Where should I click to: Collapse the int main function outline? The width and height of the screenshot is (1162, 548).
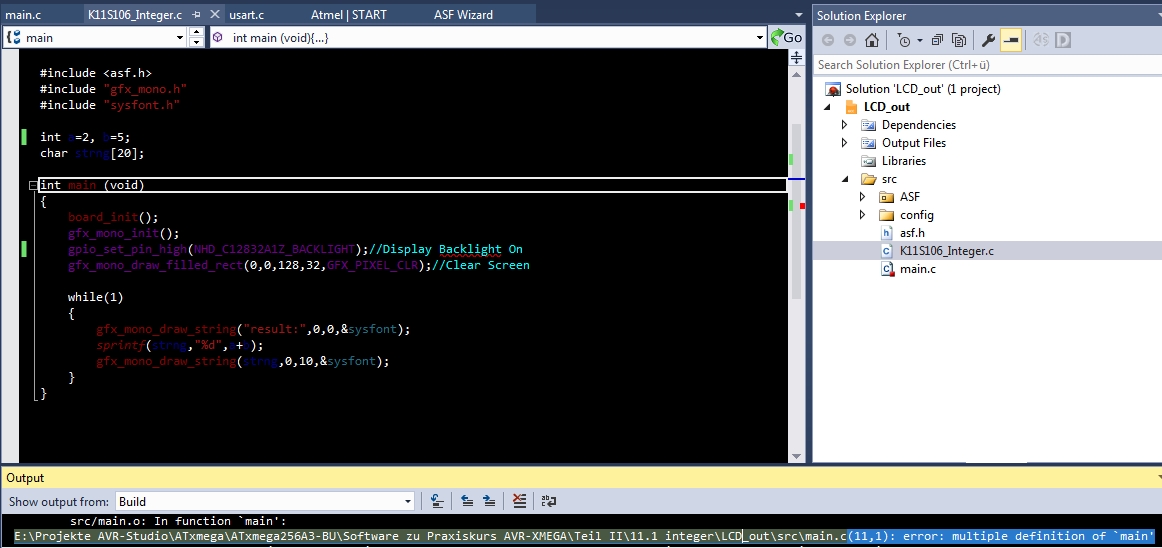coord(33,185)
